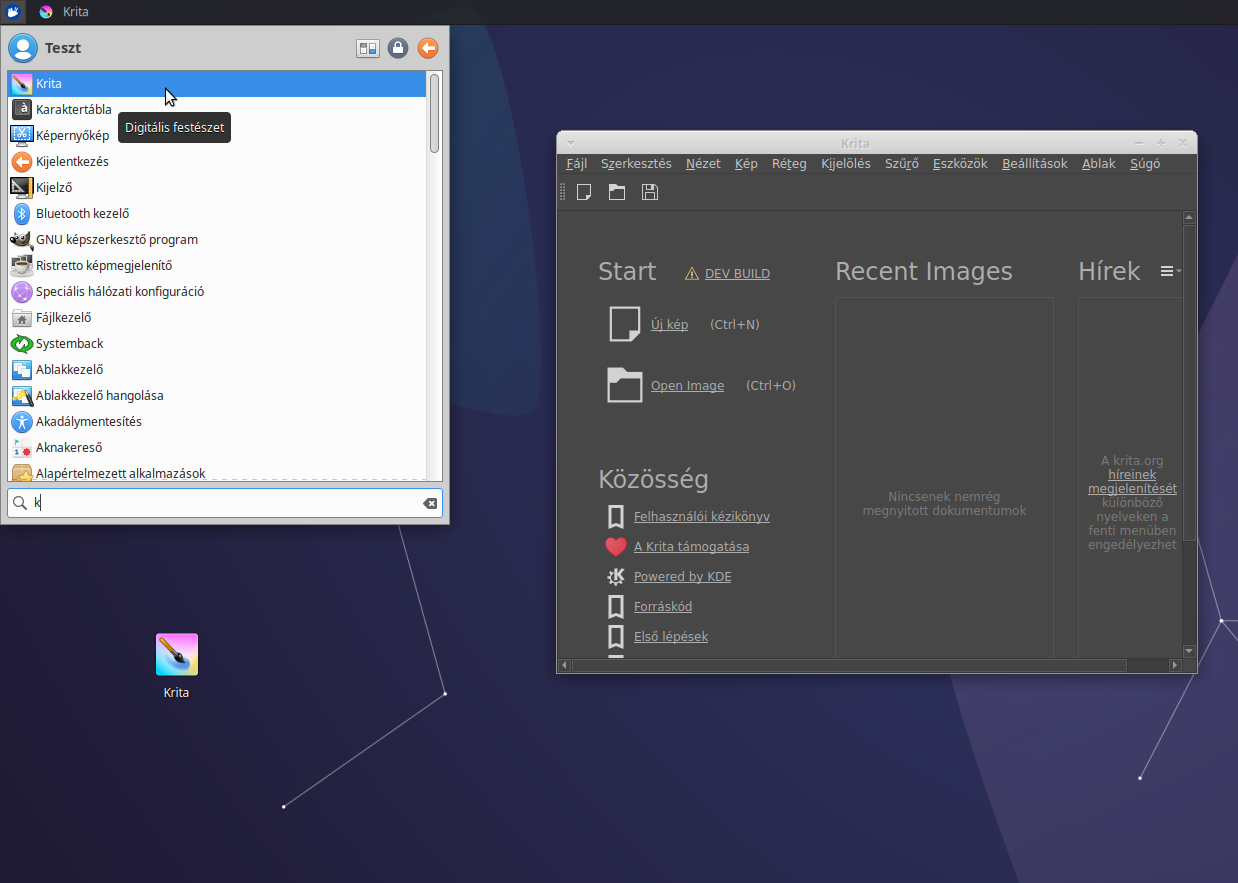Open the Fájl menu

click(x=577, y=164)
